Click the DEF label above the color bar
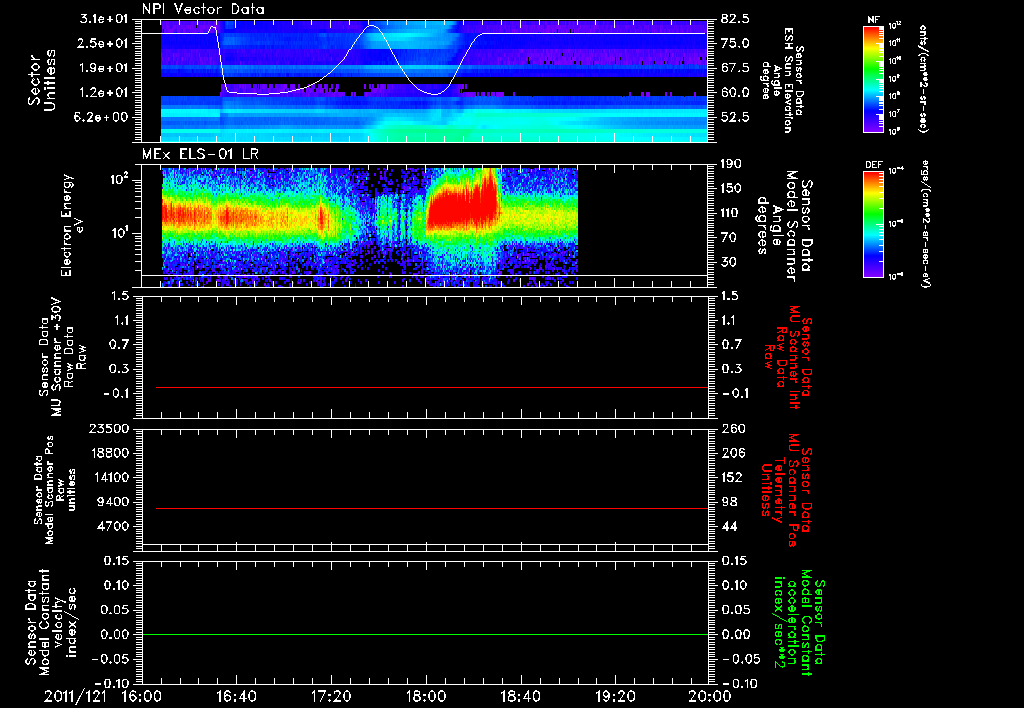 pos(874,165)
